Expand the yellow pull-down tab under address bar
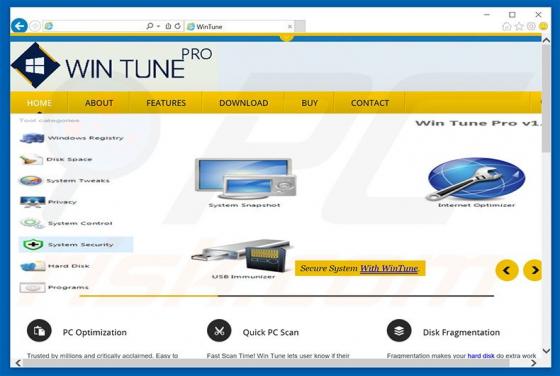Screen dimensions: 560x376 286,37
